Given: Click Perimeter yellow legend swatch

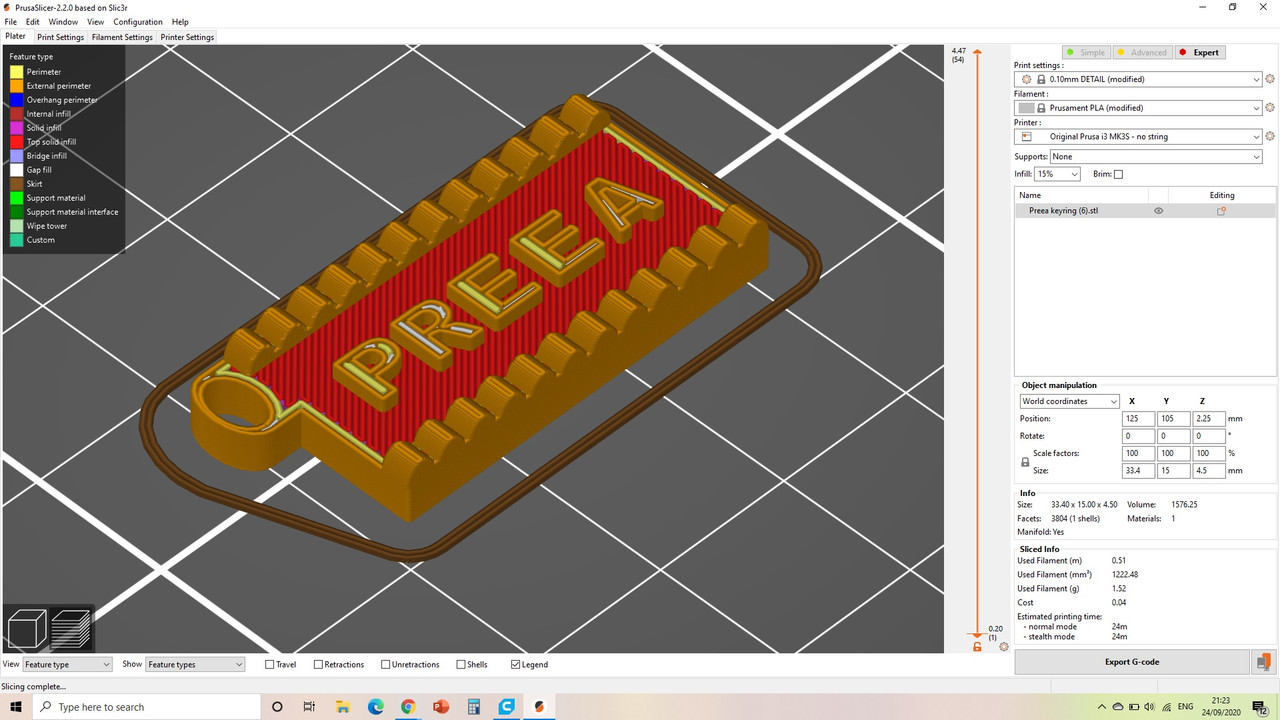Looking at the screenshot, I should tap(17, 72).
